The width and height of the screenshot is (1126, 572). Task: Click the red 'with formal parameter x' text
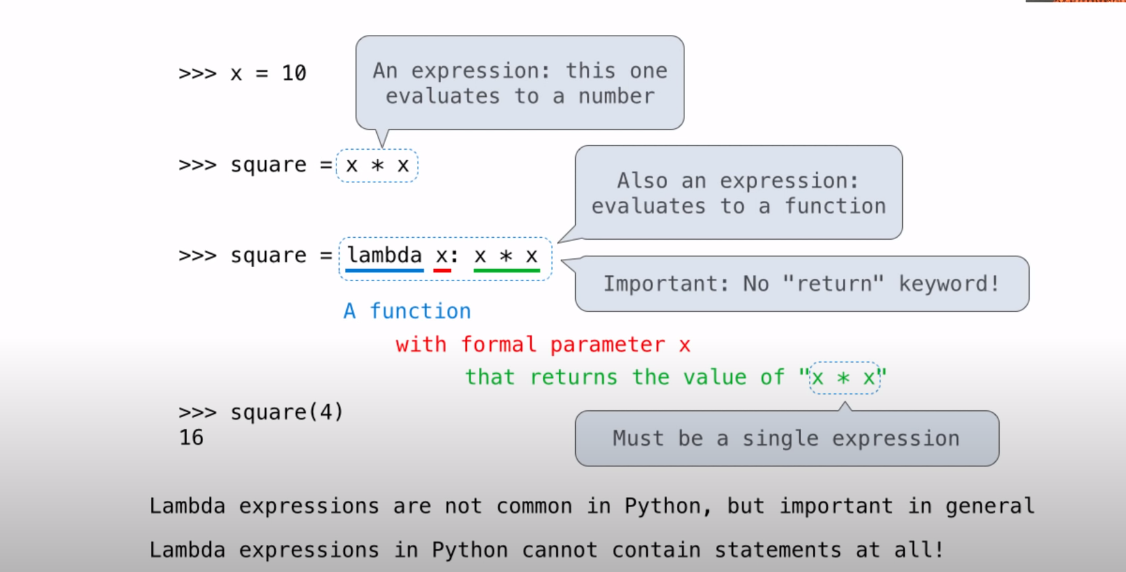coord(543,345)
